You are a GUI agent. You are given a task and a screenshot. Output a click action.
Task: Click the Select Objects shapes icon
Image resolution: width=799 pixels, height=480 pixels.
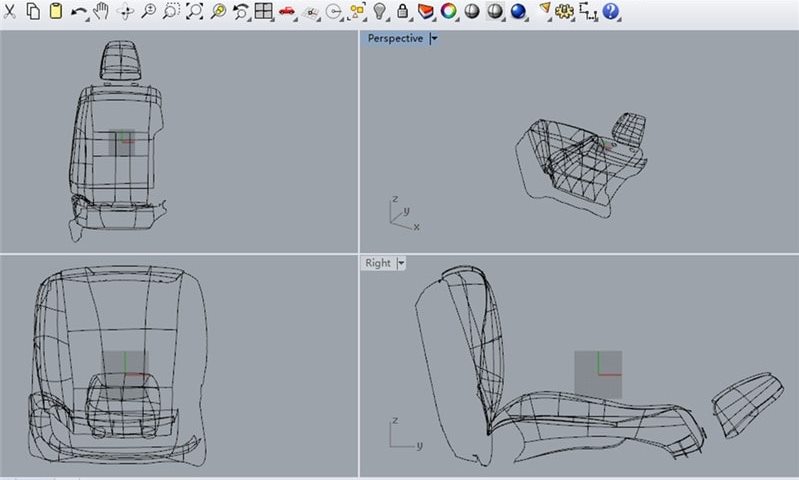pos(357,11)
